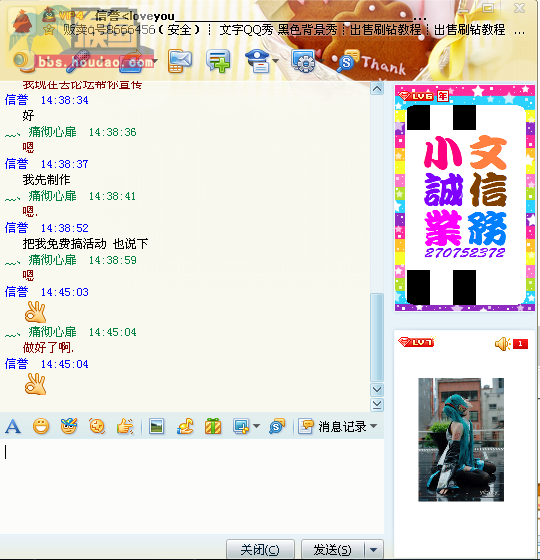Viewport: 540px width, 560px height.
Task: Click the contact name 信誉<loveyou
Action: coord(135,16)
